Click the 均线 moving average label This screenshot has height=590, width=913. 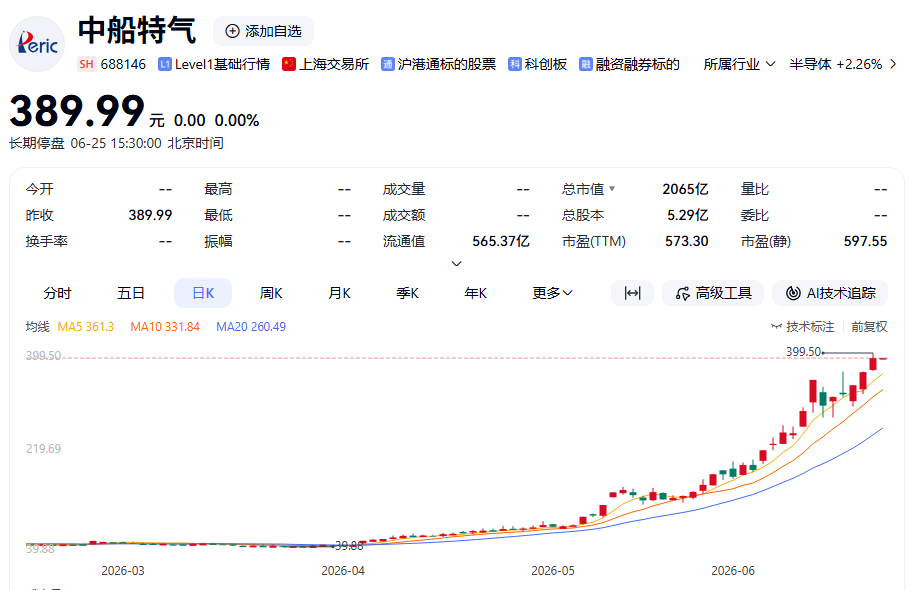37,327
